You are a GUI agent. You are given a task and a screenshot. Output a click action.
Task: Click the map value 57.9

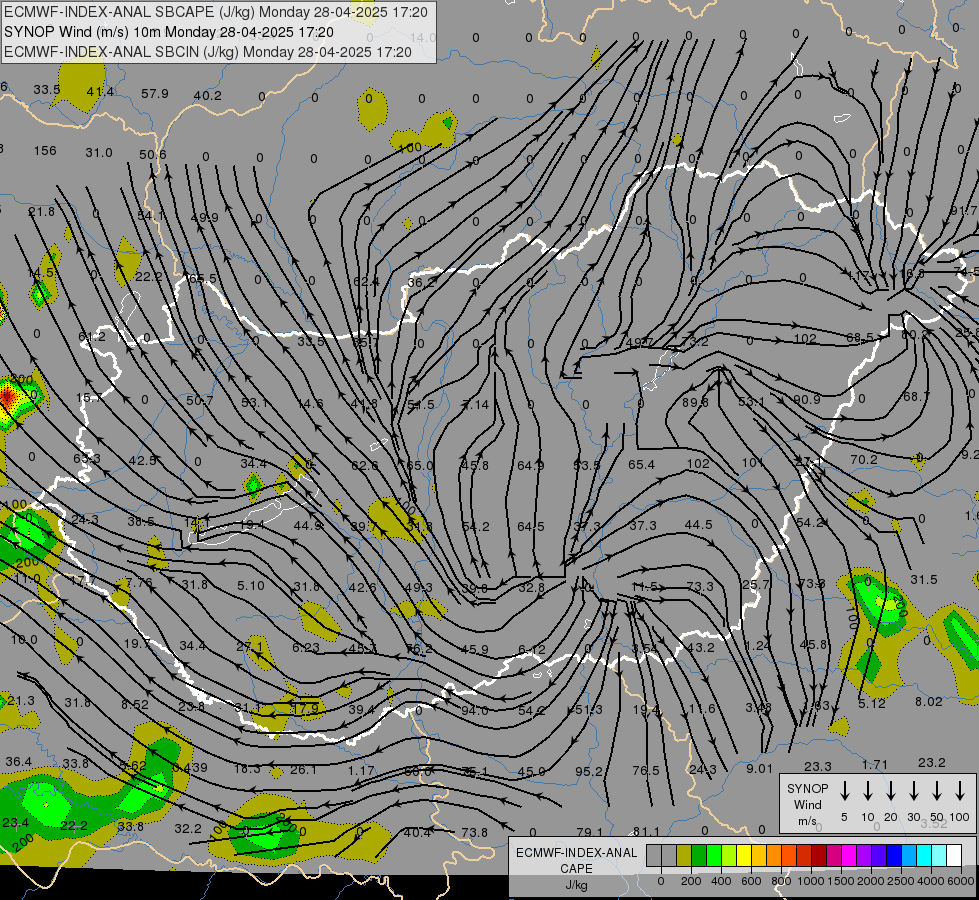coord(154,94)
